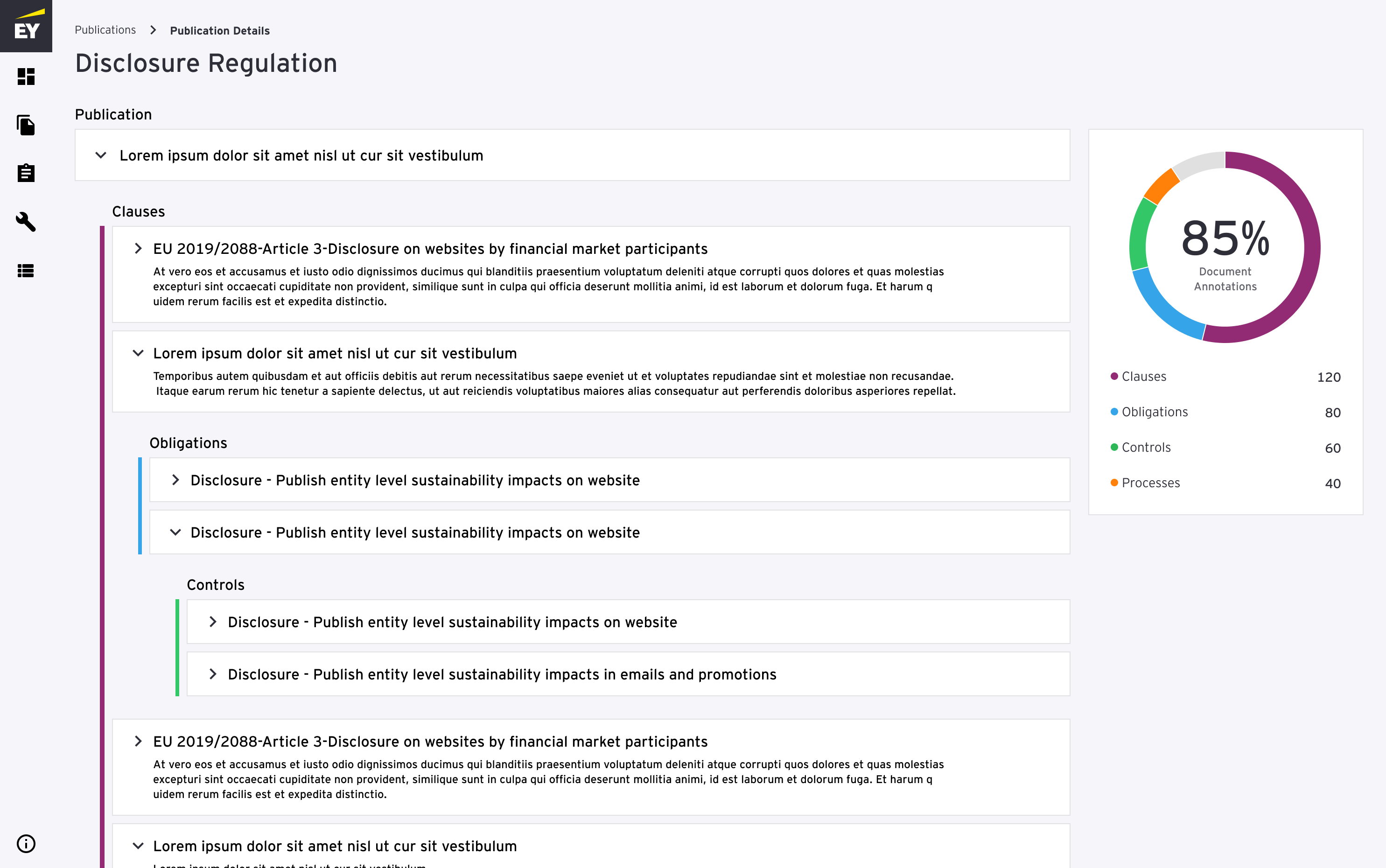Viewport: 1386px width, 868px height.
Task: Expand the second EU 2019/2088-Article 3 clause
Action: (138, 741)
